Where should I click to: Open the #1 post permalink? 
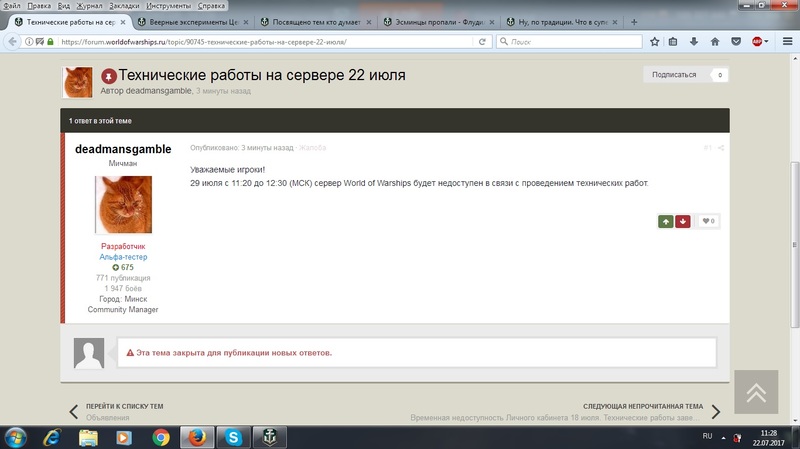pos(708,148)
